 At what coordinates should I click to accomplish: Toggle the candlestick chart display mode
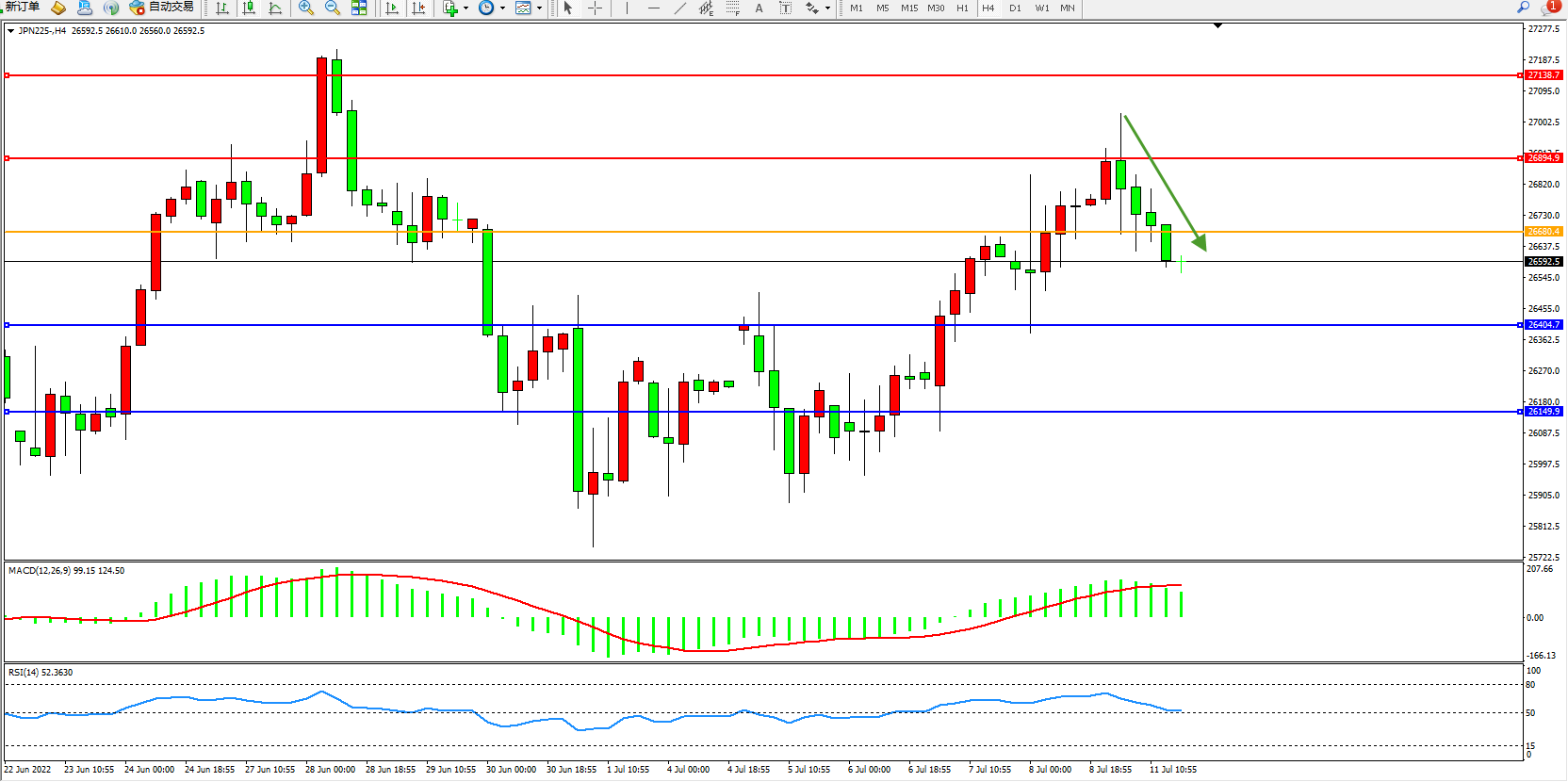tap(249, 8)
